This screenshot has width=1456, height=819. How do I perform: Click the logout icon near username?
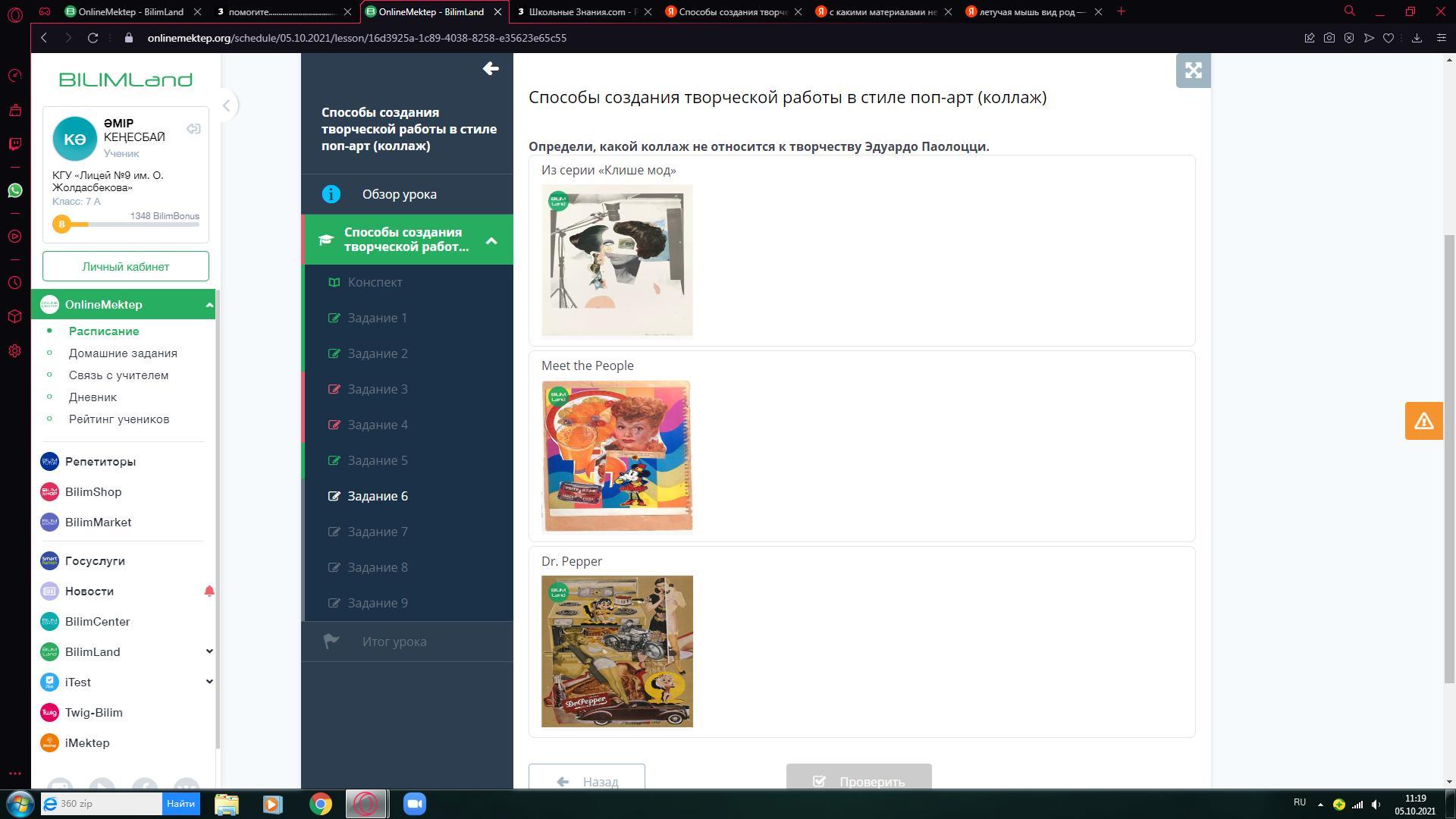193,129
